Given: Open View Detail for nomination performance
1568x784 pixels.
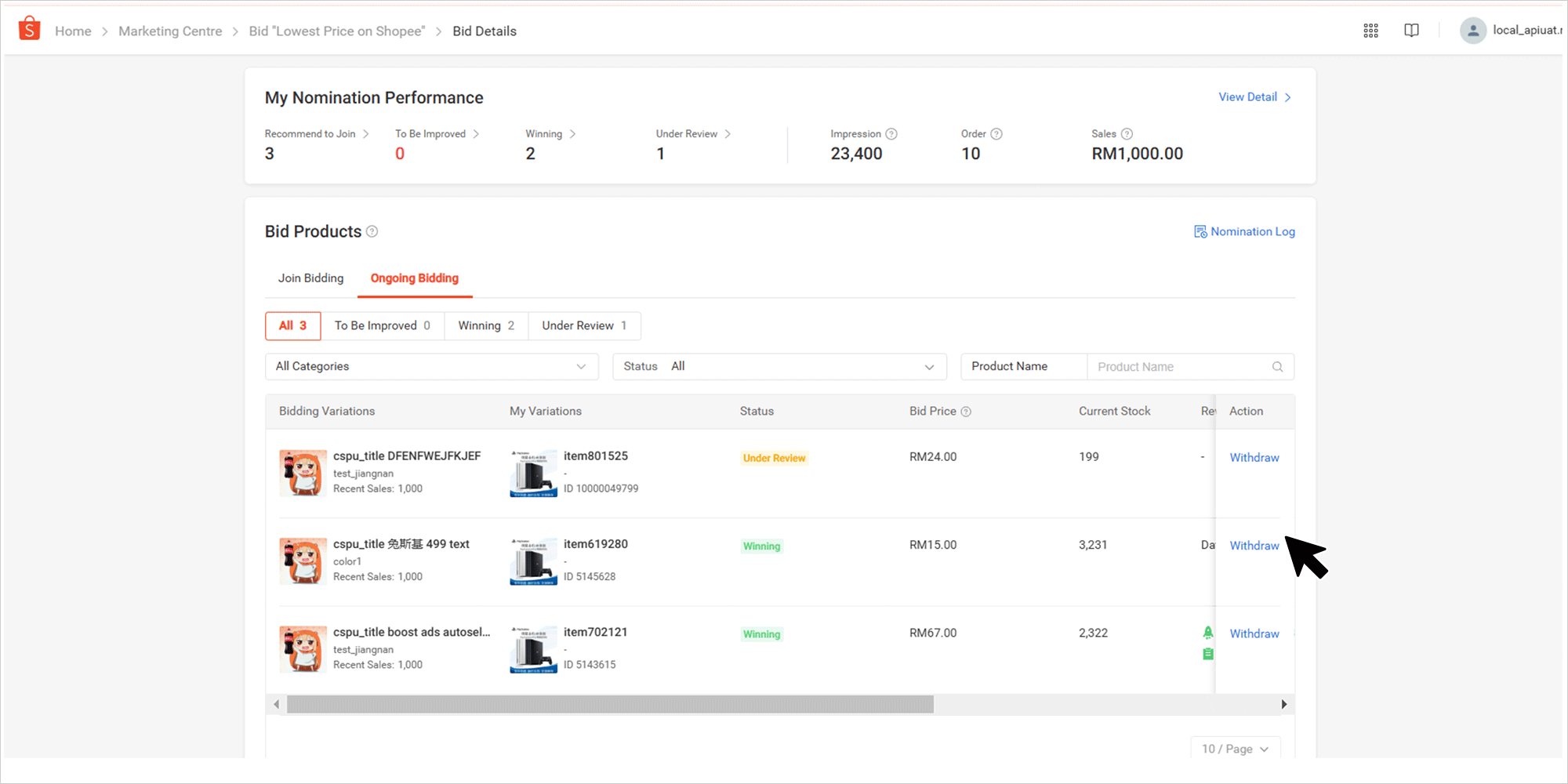Looking at the screenshot, I should (1248, 96).
